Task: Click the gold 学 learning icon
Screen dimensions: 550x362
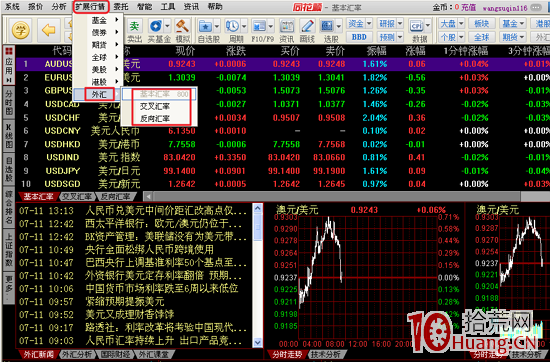Action: coord(20,31)
